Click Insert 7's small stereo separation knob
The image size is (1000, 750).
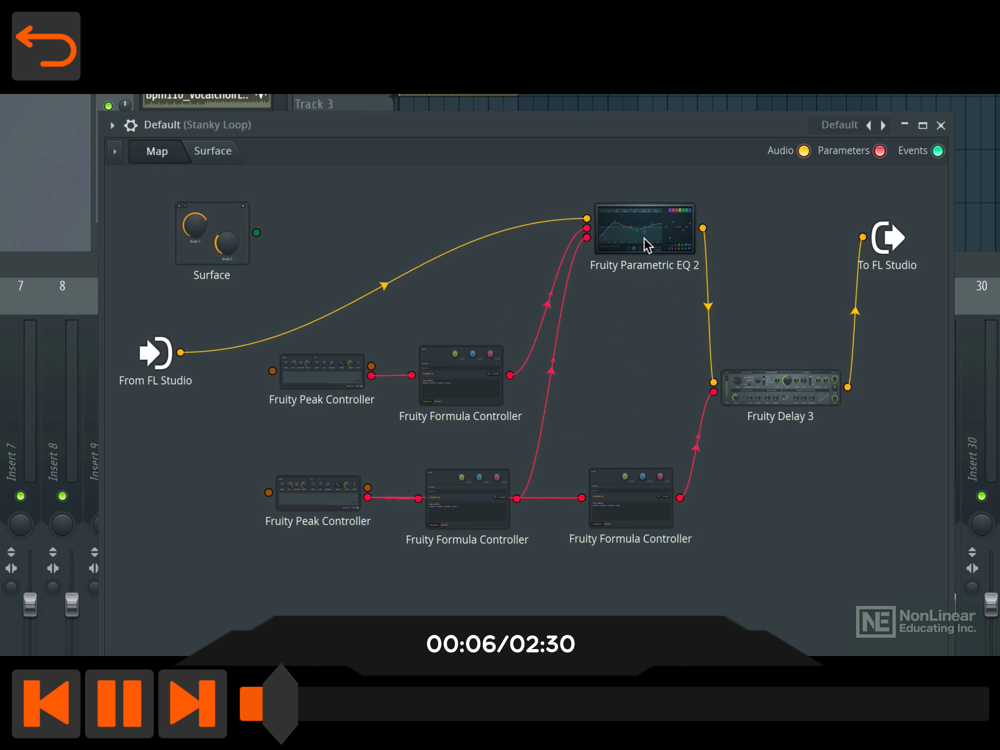click(x=11, y=587)
